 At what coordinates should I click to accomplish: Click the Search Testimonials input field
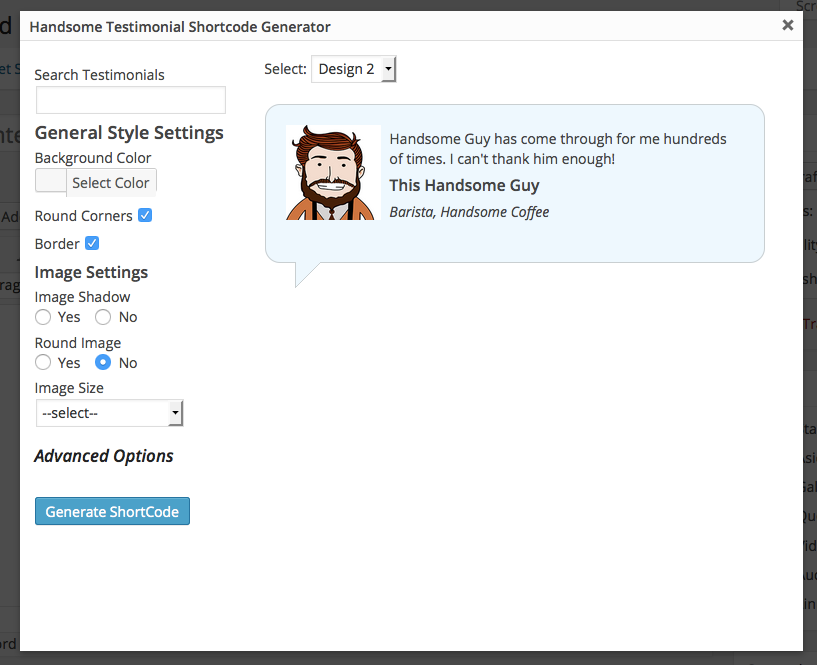(x=131, y=100)
